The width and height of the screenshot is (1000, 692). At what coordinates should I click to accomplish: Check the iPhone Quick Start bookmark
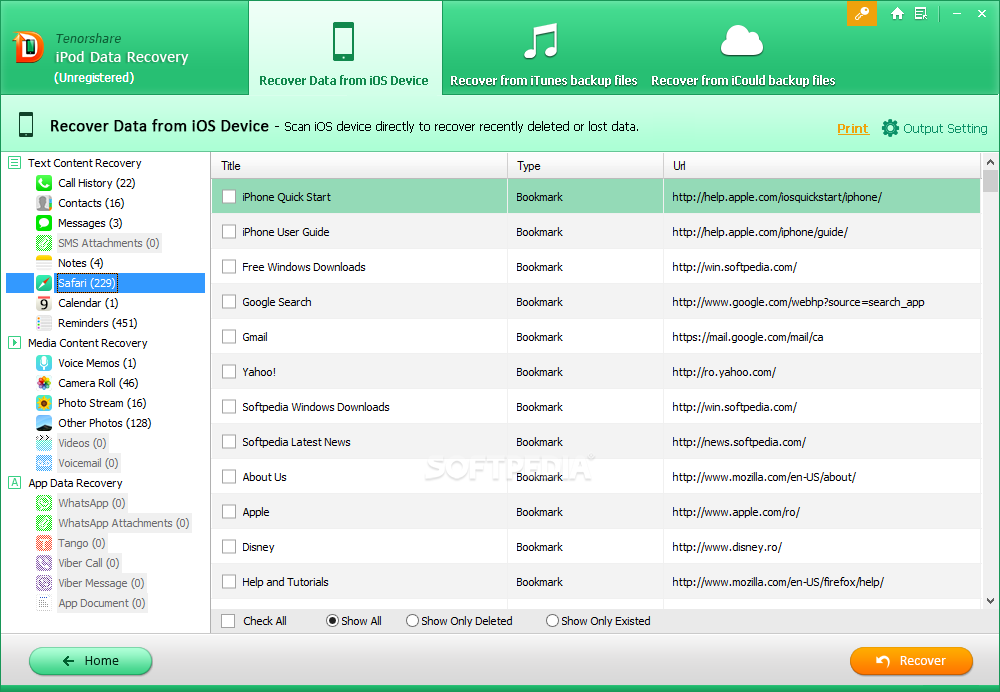tap(229, 197)
